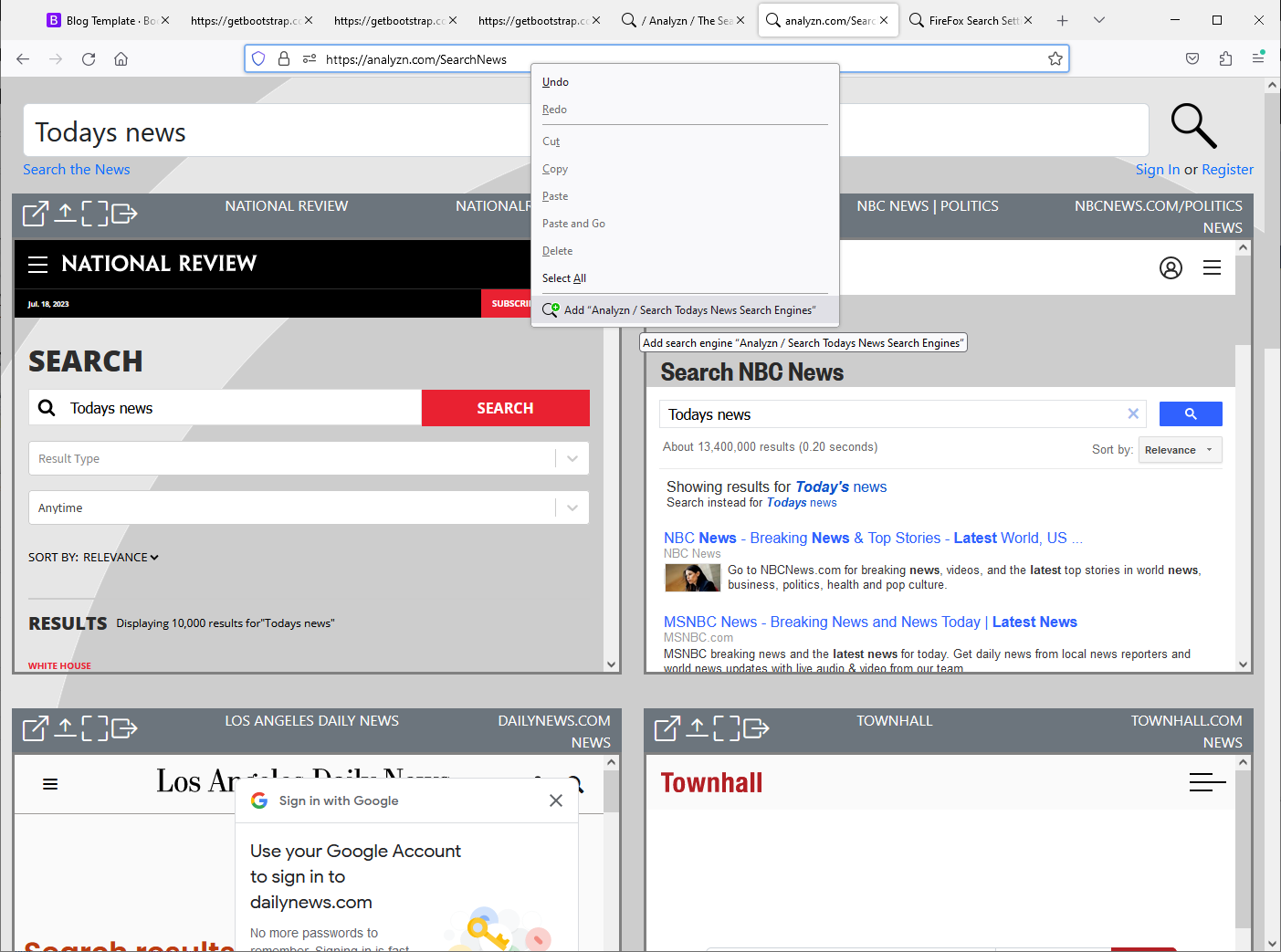Click the exit arrow icon in National Review panel
This screenshot has height=952, width=1281.
[124, 214]
